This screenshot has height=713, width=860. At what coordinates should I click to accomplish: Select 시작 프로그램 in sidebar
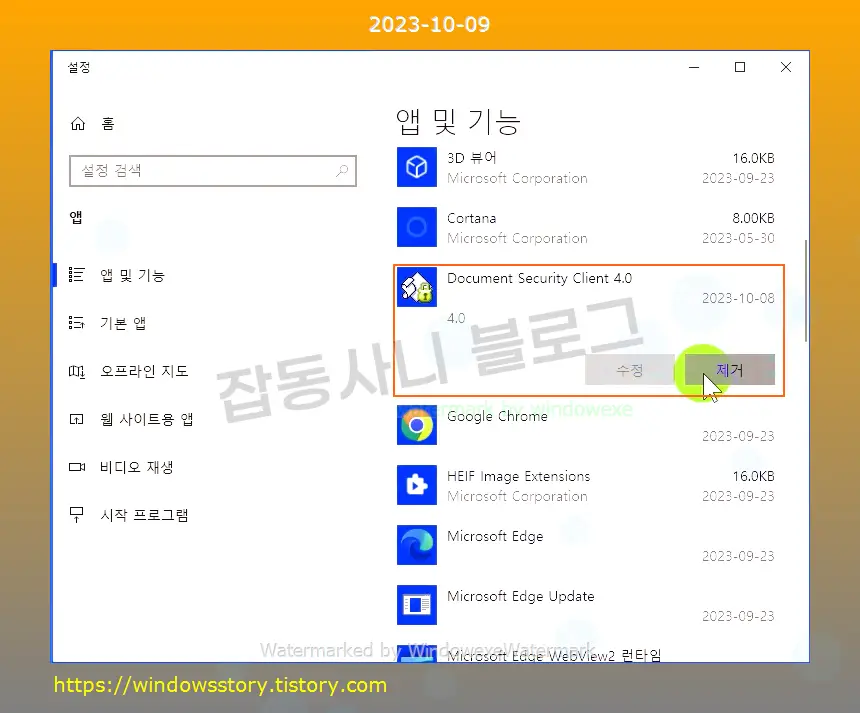pos(144,515)
